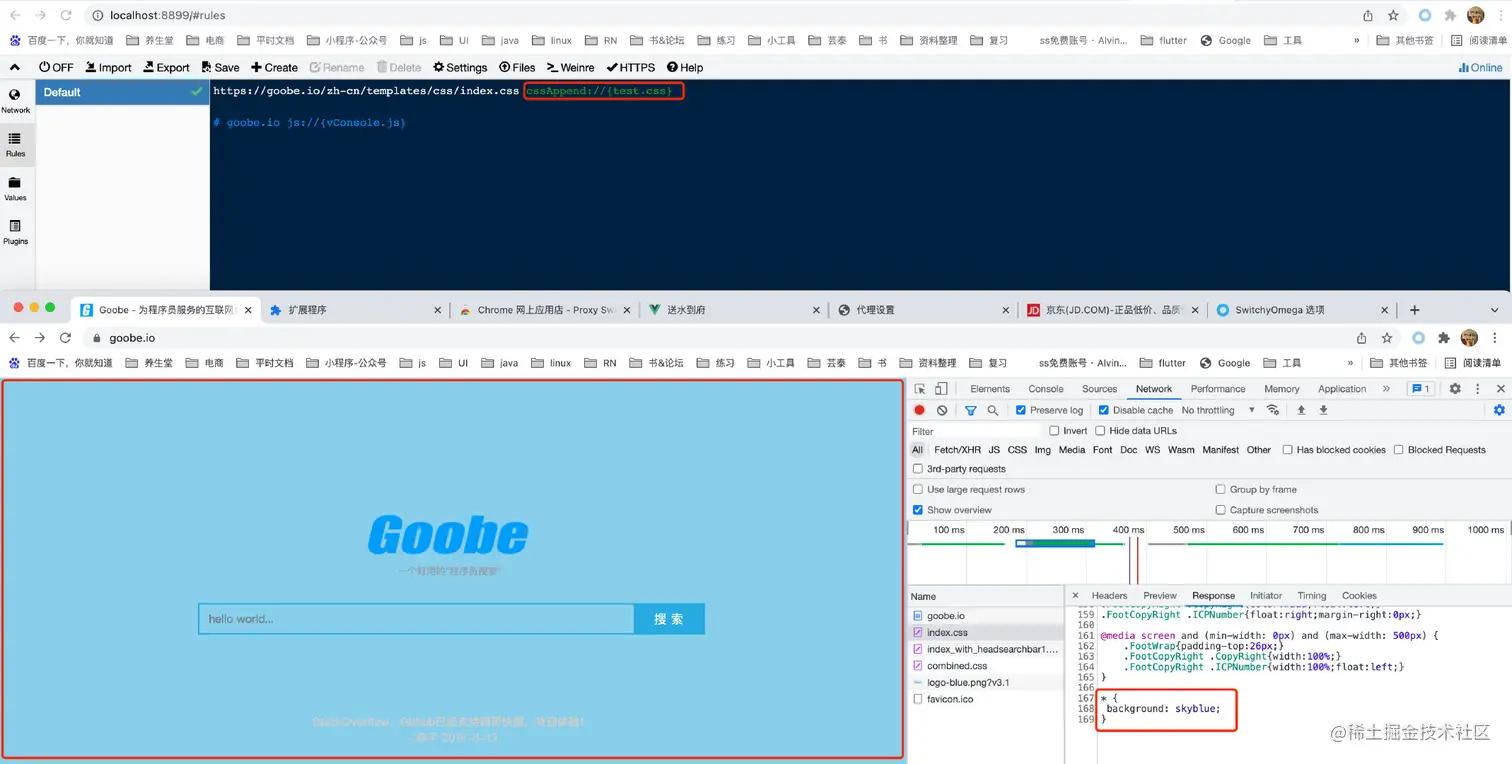Open Whistle Help

point(685,67)
